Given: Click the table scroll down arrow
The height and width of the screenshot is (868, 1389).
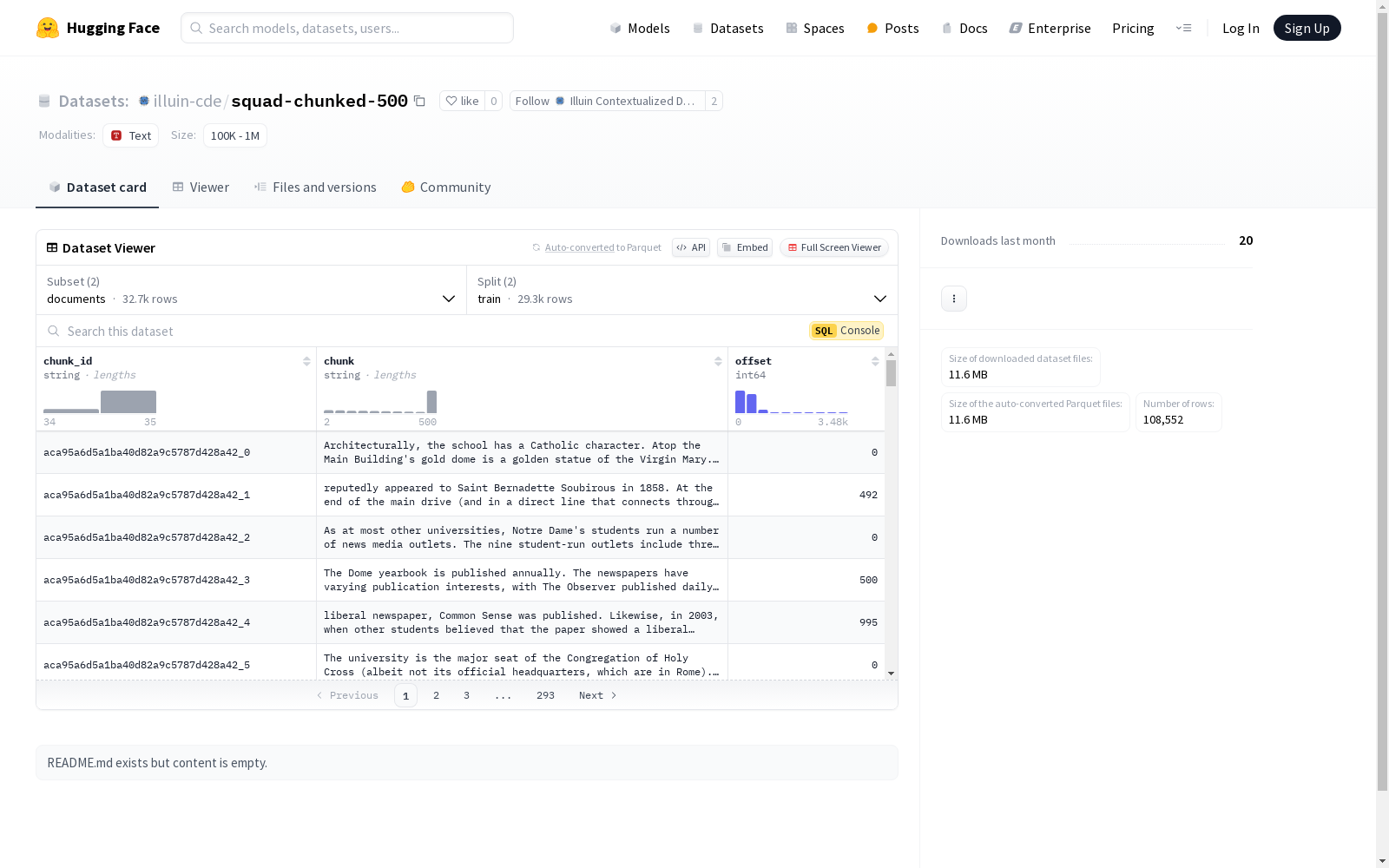Looking at the screenshot, I should (x=891, y=674).
